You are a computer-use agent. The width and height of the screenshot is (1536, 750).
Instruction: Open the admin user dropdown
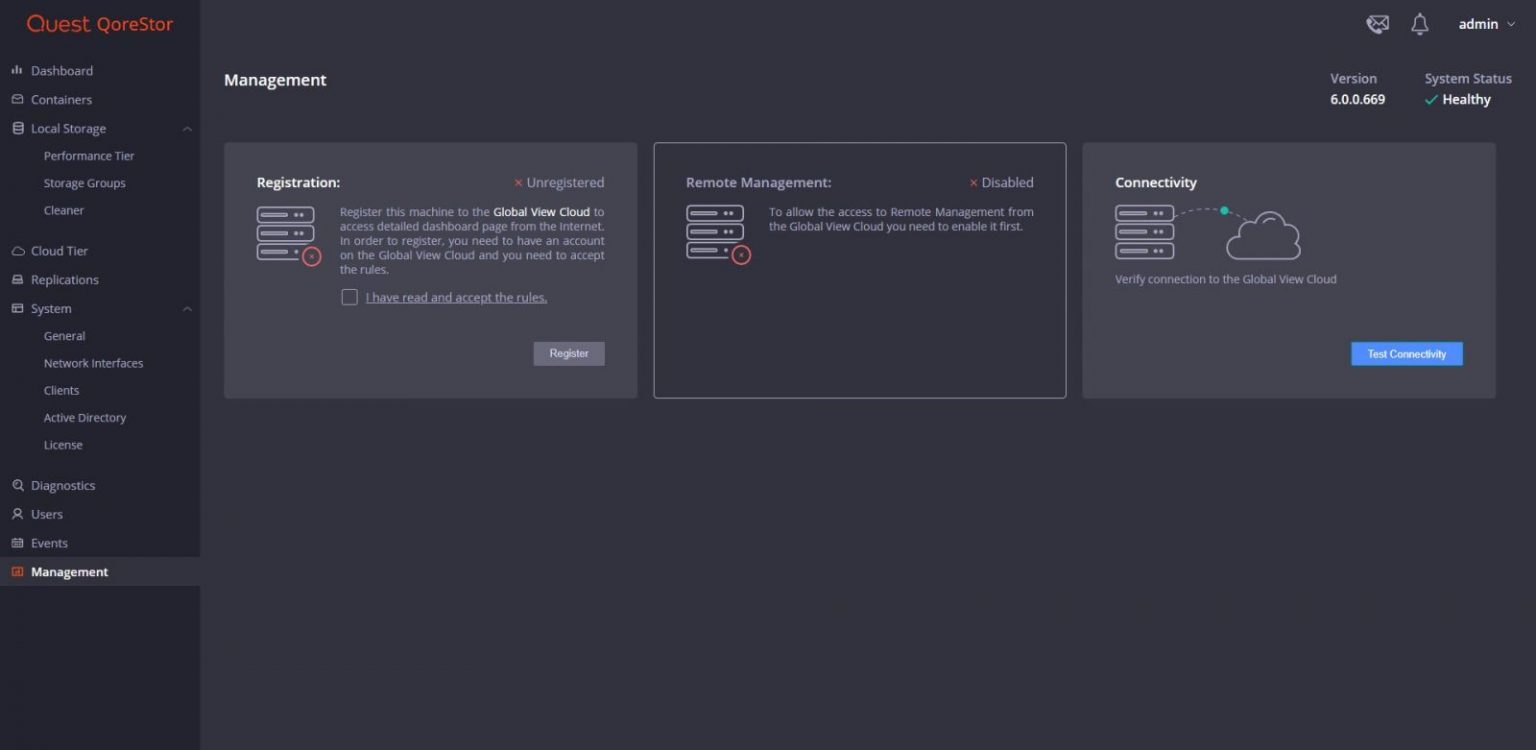point(1487,24)
